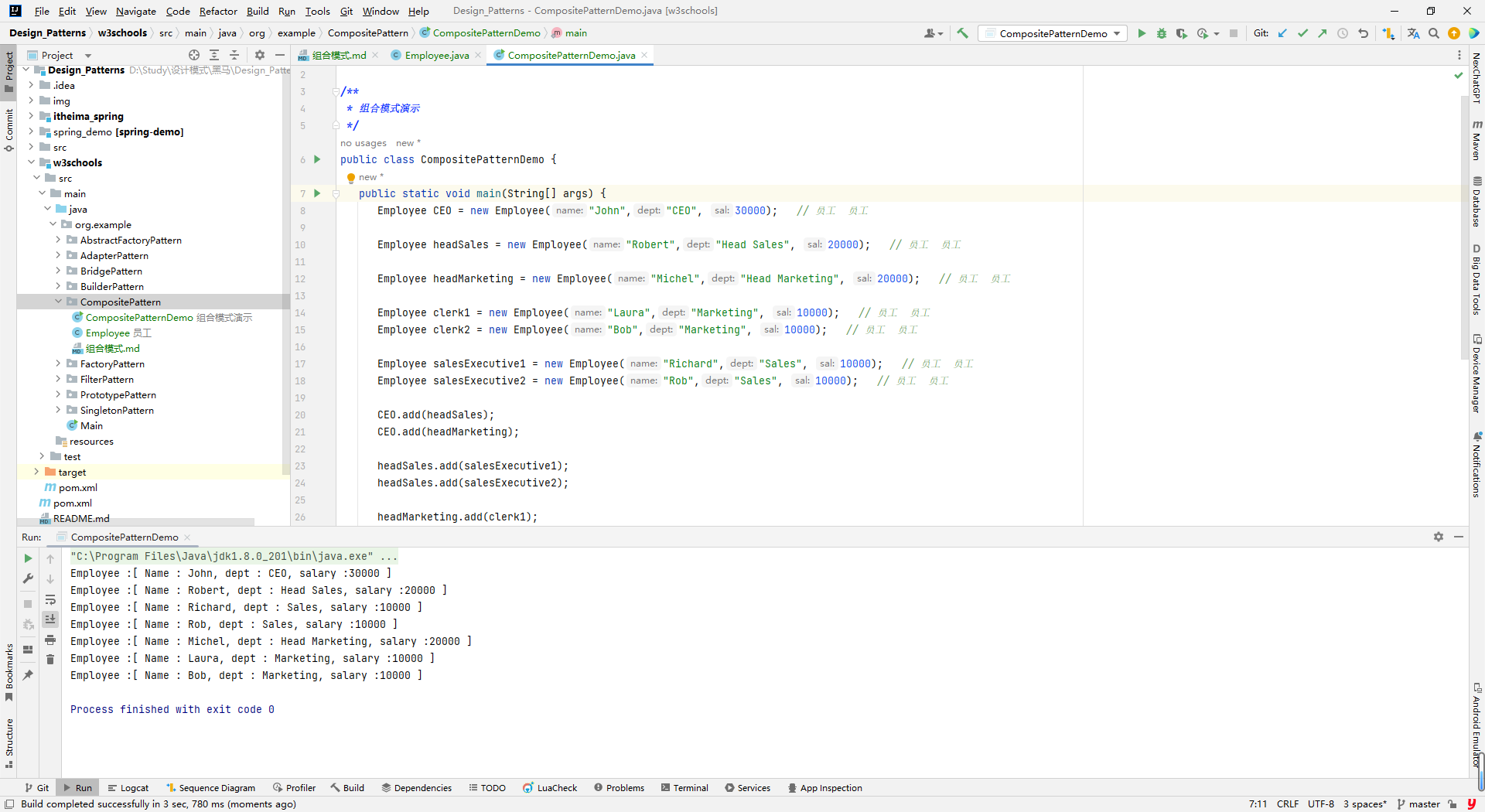Start debugging with the bug icon
Image resolution: width=1485 pixels, height=812 pixels.
[x=1161, y=33]
